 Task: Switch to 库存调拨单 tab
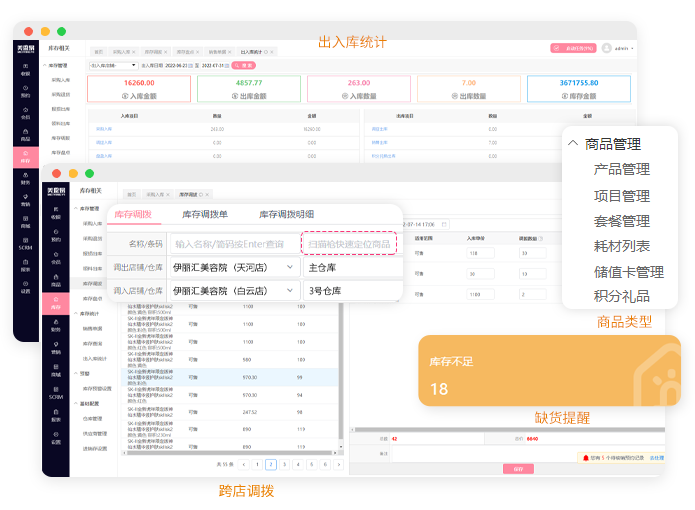pyautogui.click(x=205, y=214)
